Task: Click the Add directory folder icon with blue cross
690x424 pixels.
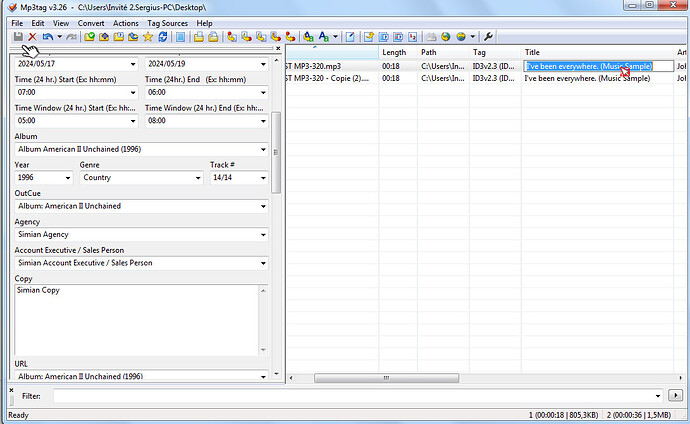Action: click(104, 37)
